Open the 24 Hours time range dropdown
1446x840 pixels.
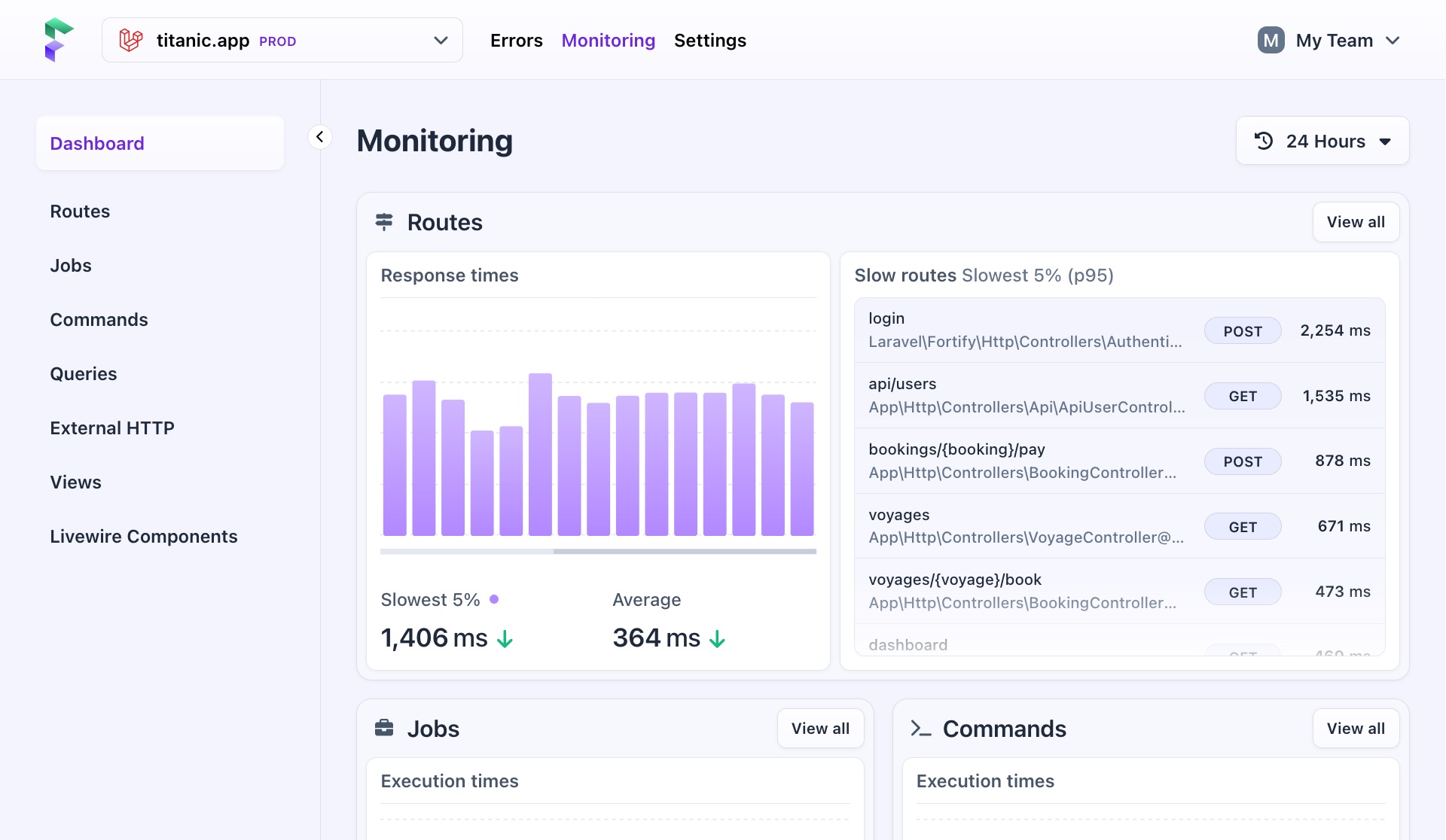coord(1322,141)
